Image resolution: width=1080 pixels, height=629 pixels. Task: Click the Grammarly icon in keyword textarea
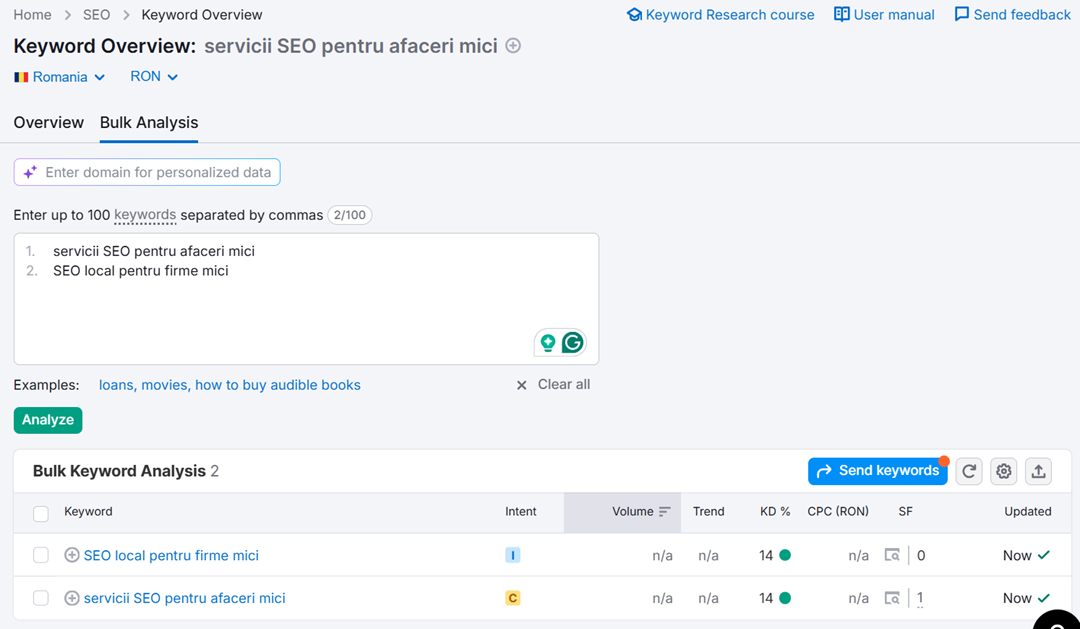point(572,343)
